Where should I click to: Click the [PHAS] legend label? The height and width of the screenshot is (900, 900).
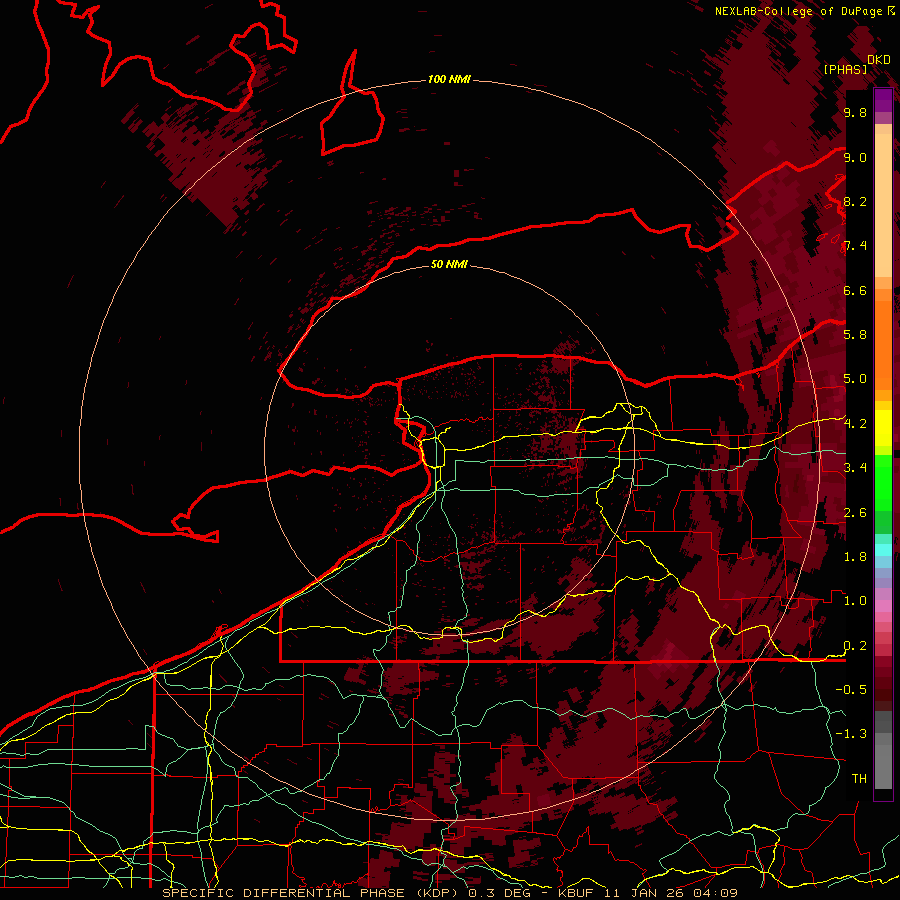click(x=845, y=69)
